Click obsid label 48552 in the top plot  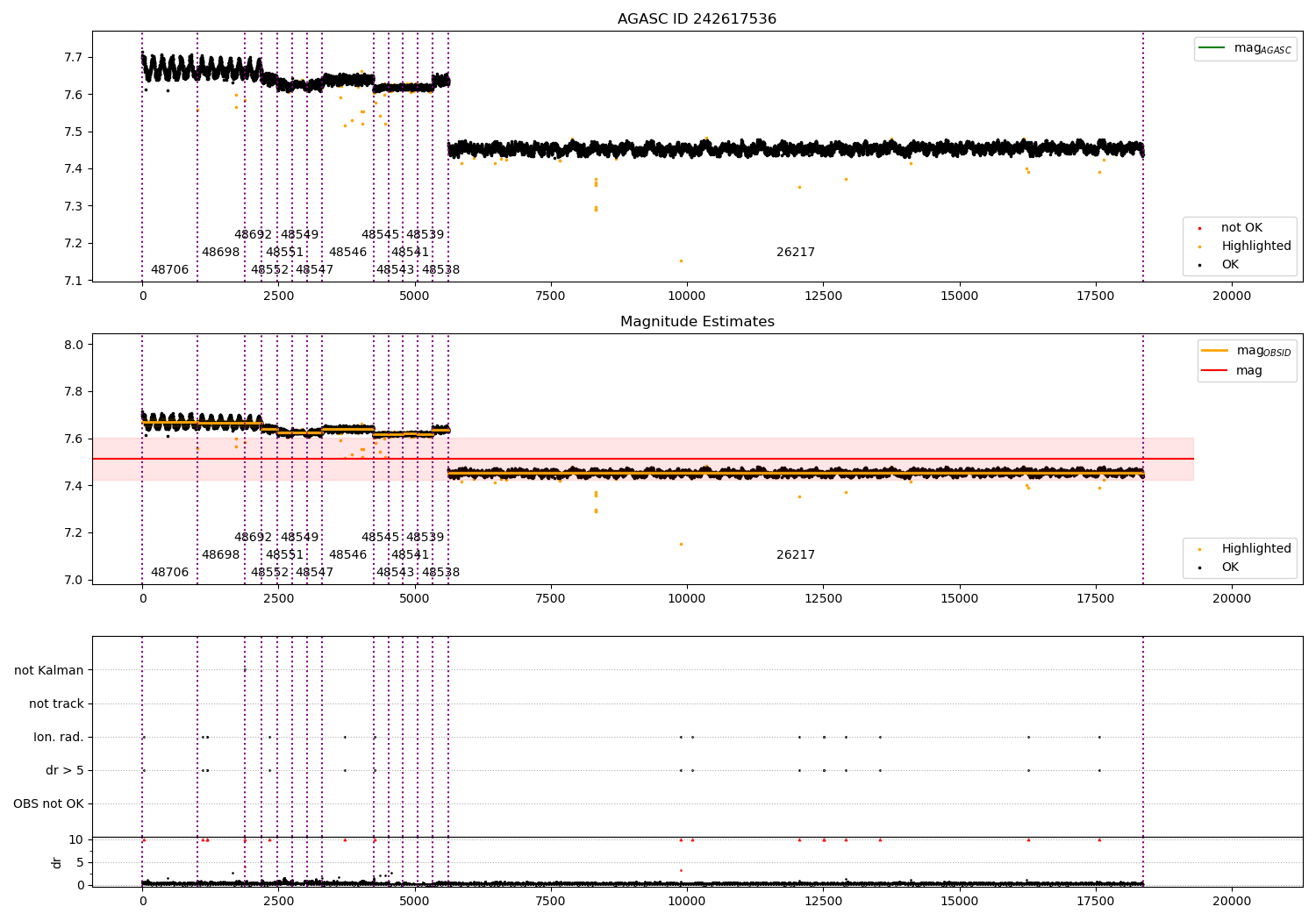pos(269,270)
